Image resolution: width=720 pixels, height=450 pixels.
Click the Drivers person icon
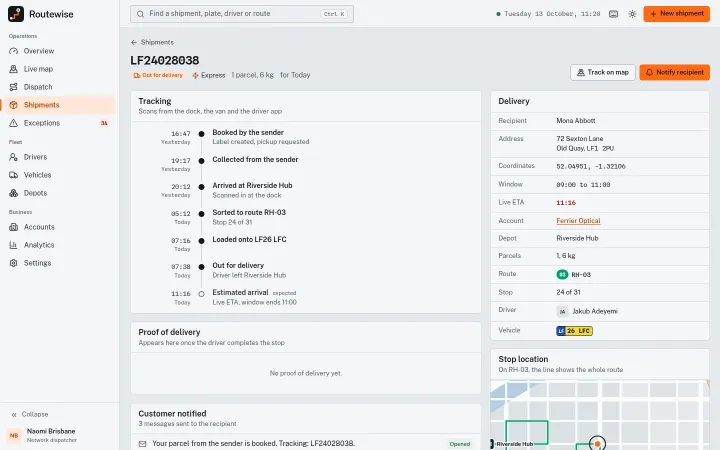13,157
